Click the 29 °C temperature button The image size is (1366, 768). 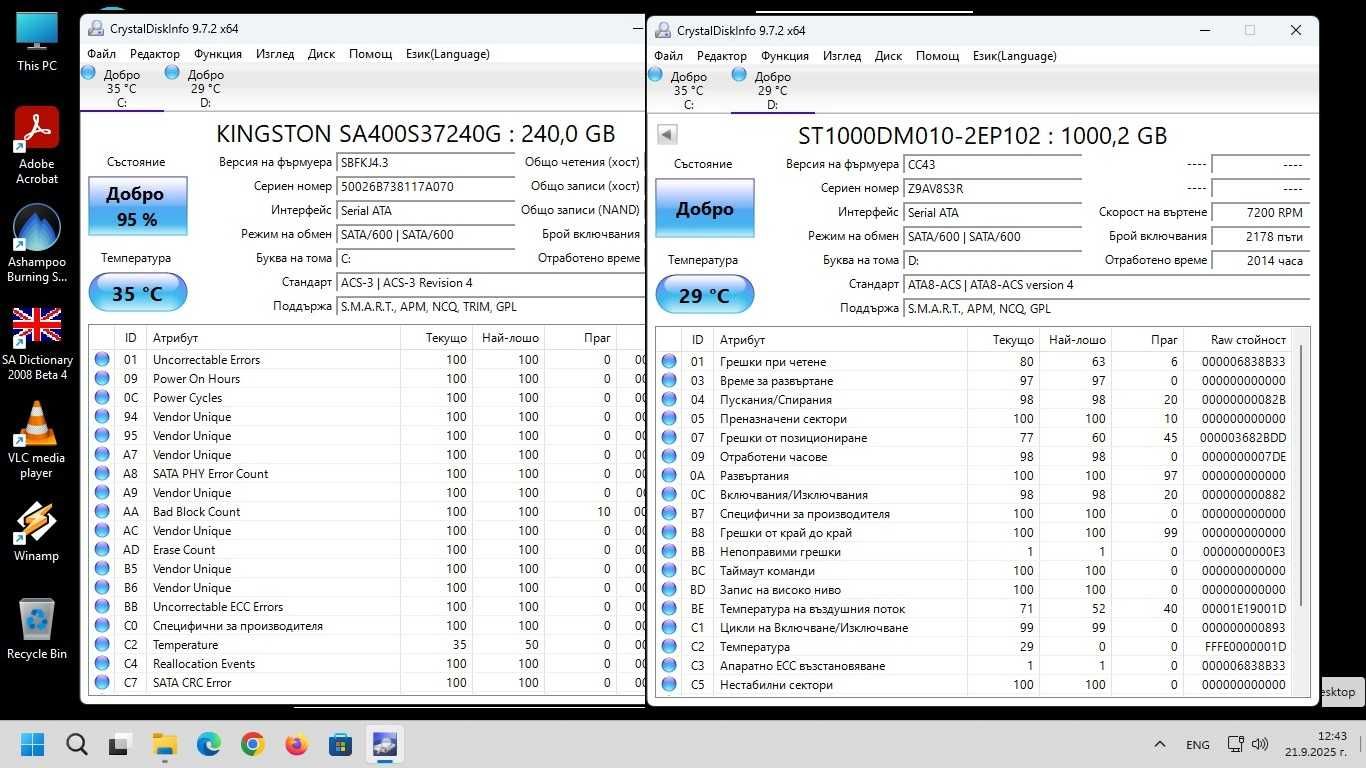[704, 295]
